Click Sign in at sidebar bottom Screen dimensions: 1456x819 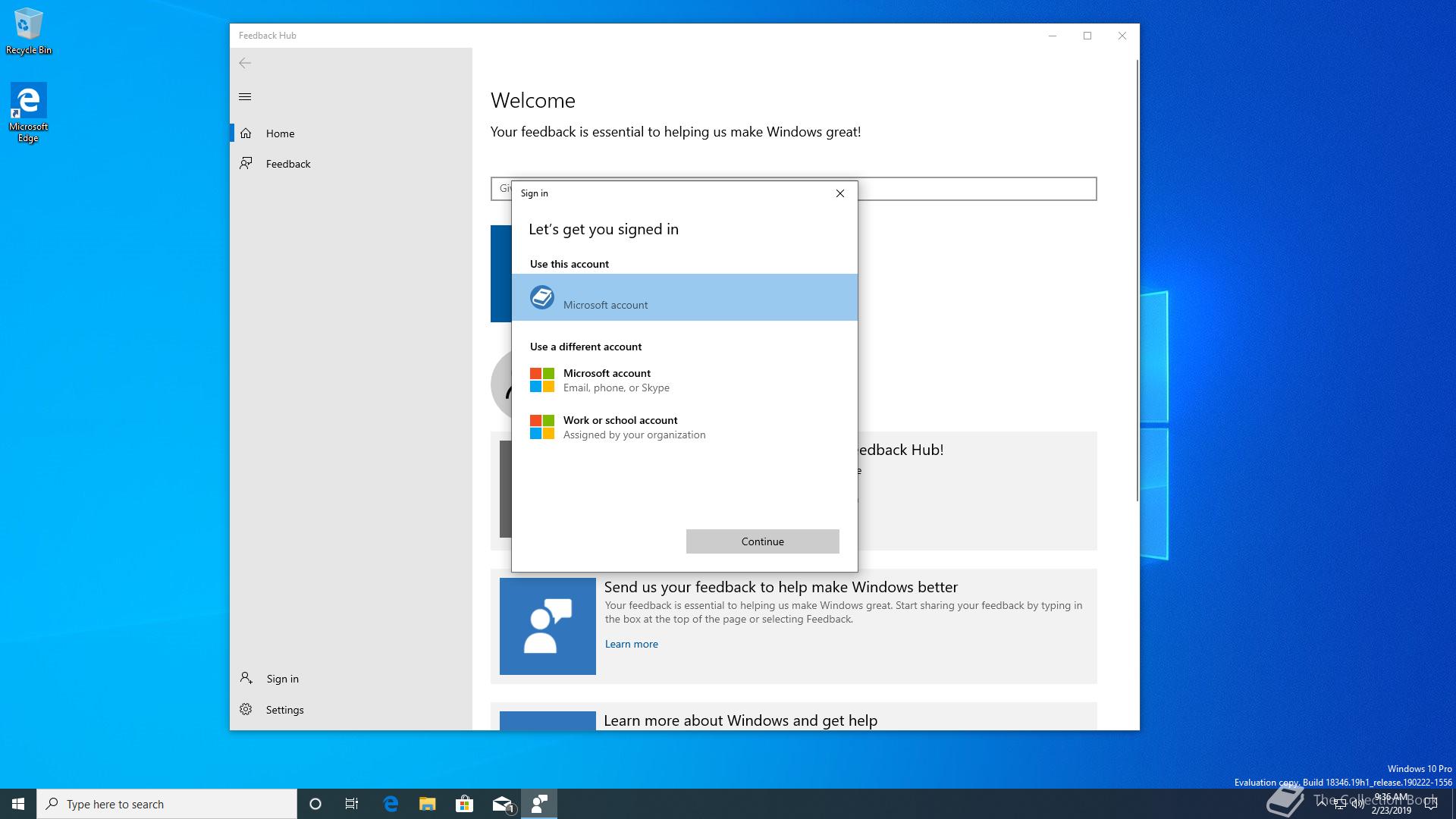(351, 679)
